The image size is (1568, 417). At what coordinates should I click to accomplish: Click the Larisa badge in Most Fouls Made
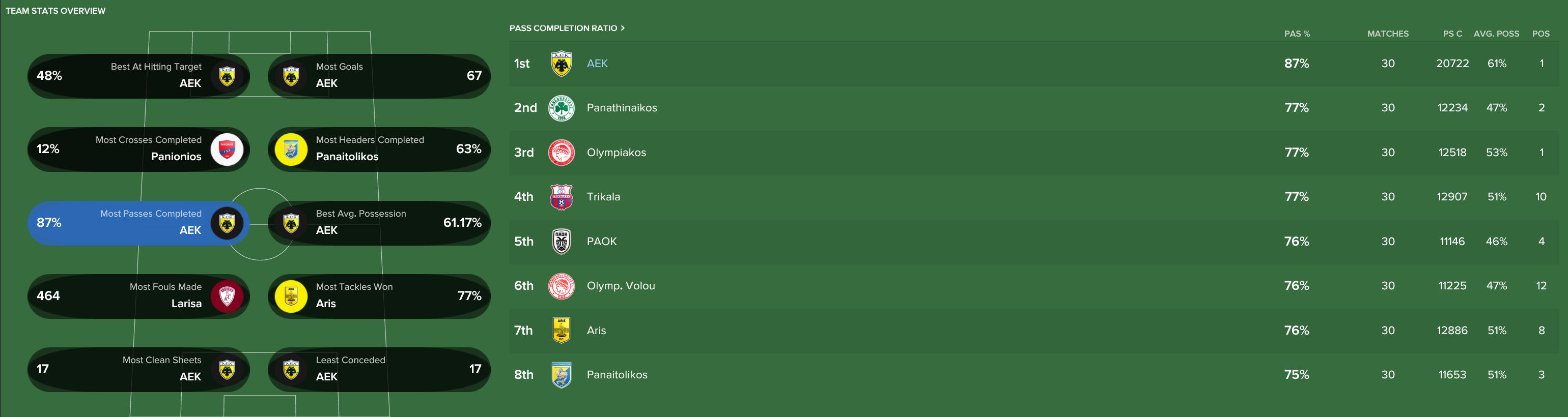click(x=227, y=296)
